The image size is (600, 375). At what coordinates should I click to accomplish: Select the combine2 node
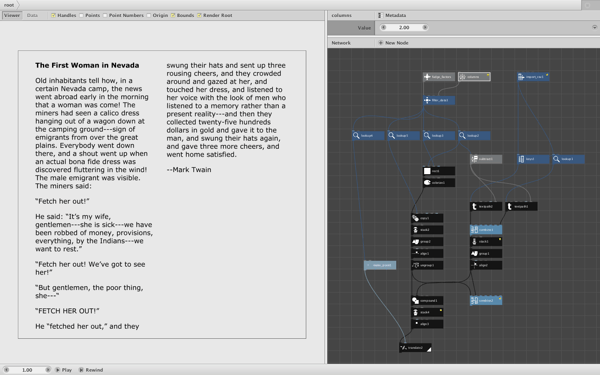[x=486, y=300]
